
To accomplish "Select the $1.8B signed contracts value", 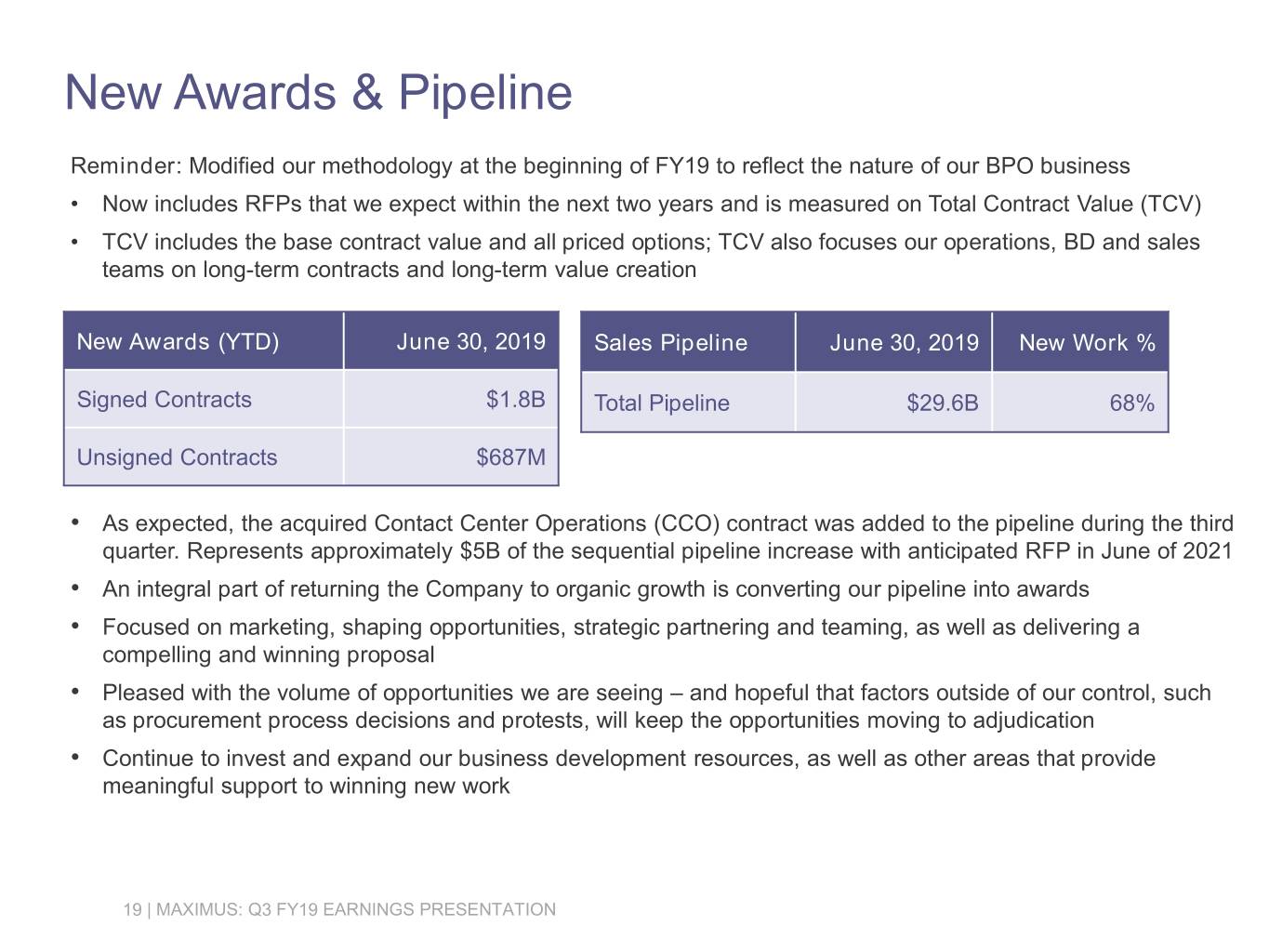I will click(x=515, y=400).
